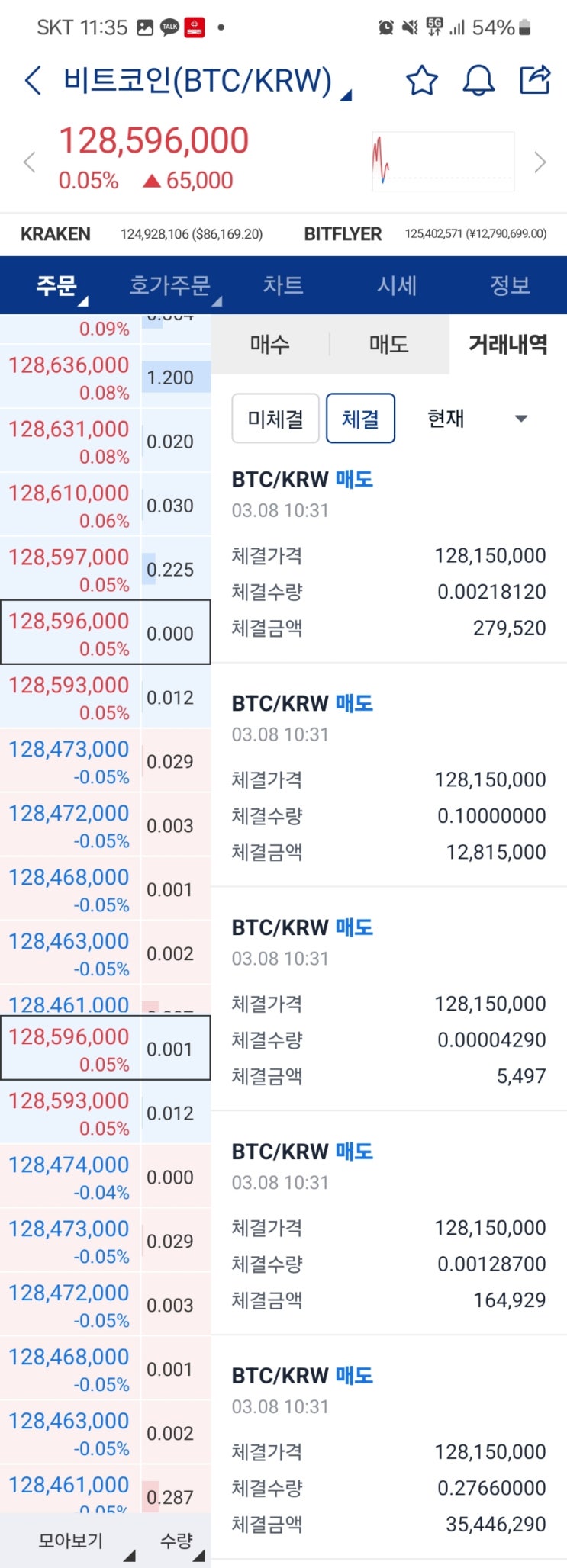
Task: Add BTC/KRW to favorites with star icon
Action: (421, 80)
